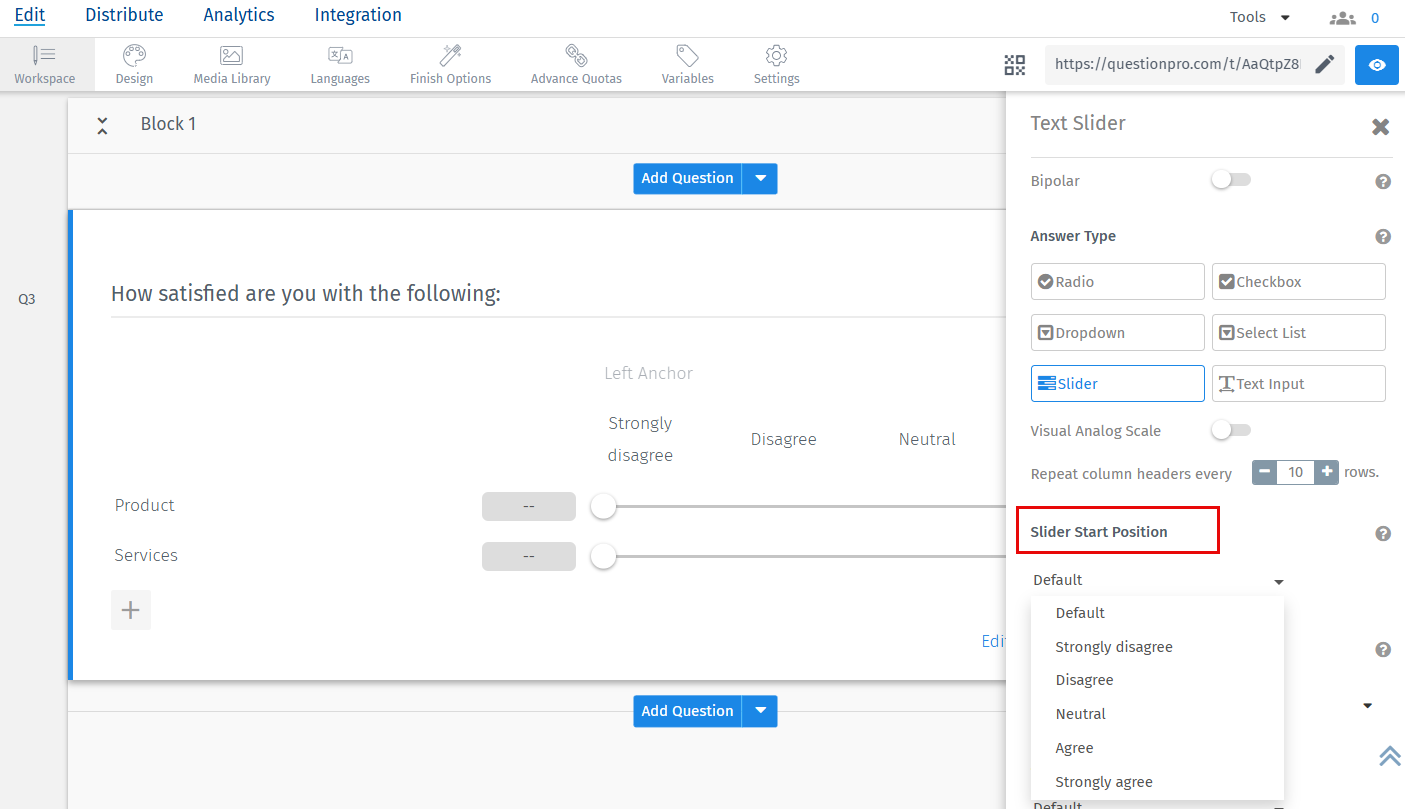Open Advance Quotas
This screenshot has height=809, width=1405.
pyautogui.click(x=576, y=64)
